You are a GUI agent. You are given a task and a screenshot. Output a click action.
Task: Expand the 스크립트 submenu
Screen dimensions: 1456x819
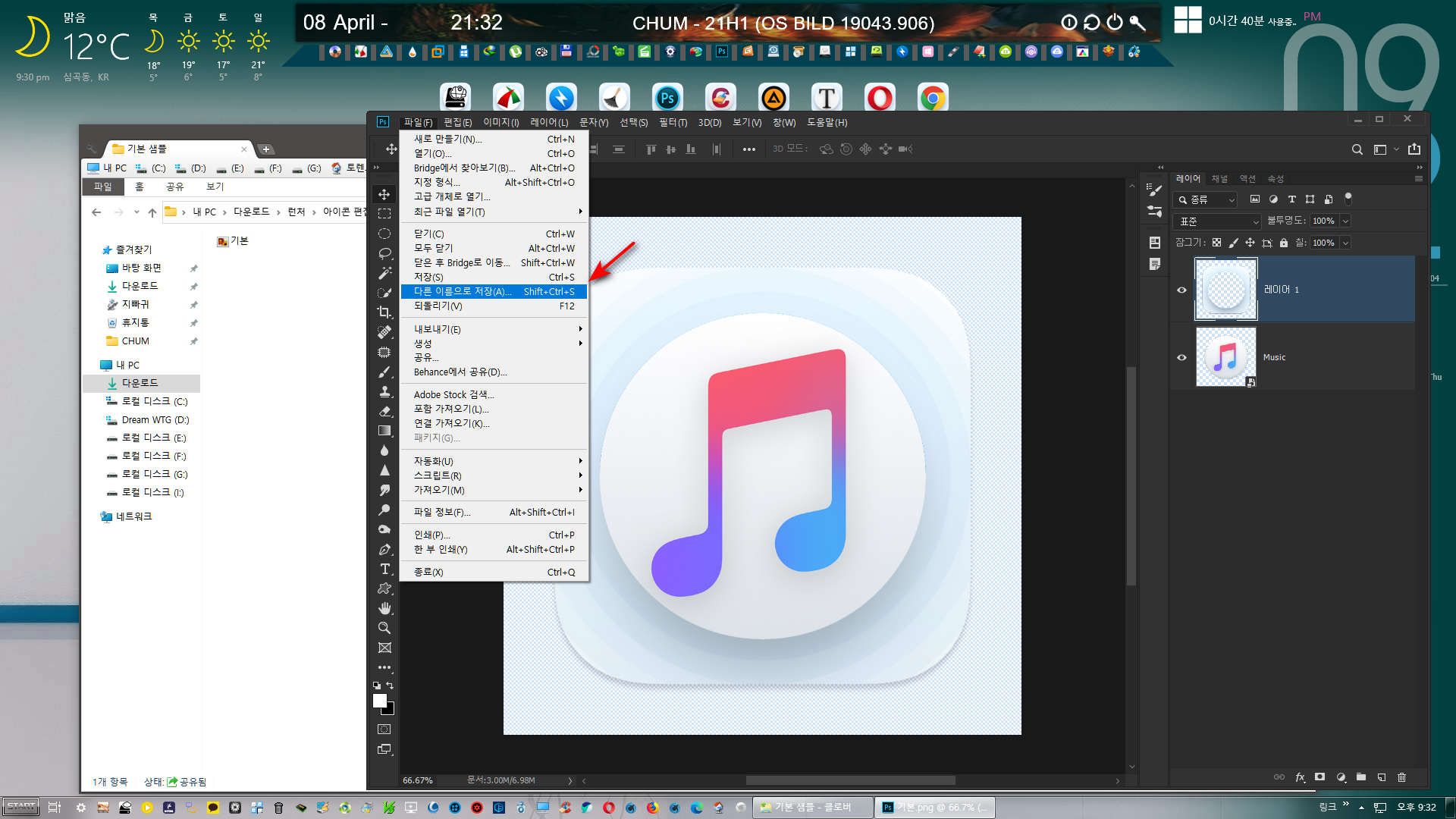coord(494,475)
